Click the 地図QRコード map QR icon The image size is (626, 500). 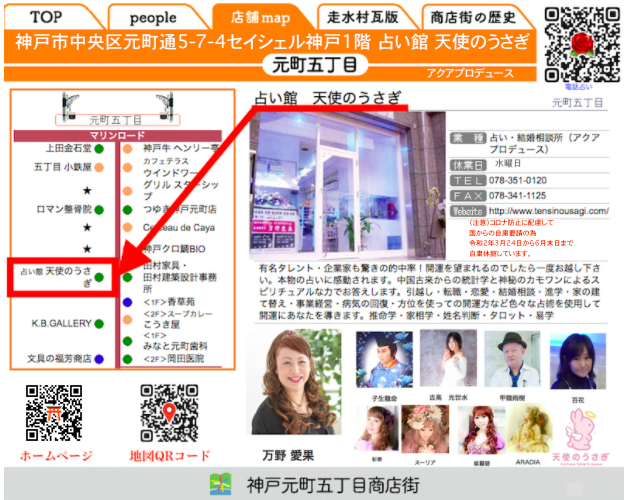170,412
